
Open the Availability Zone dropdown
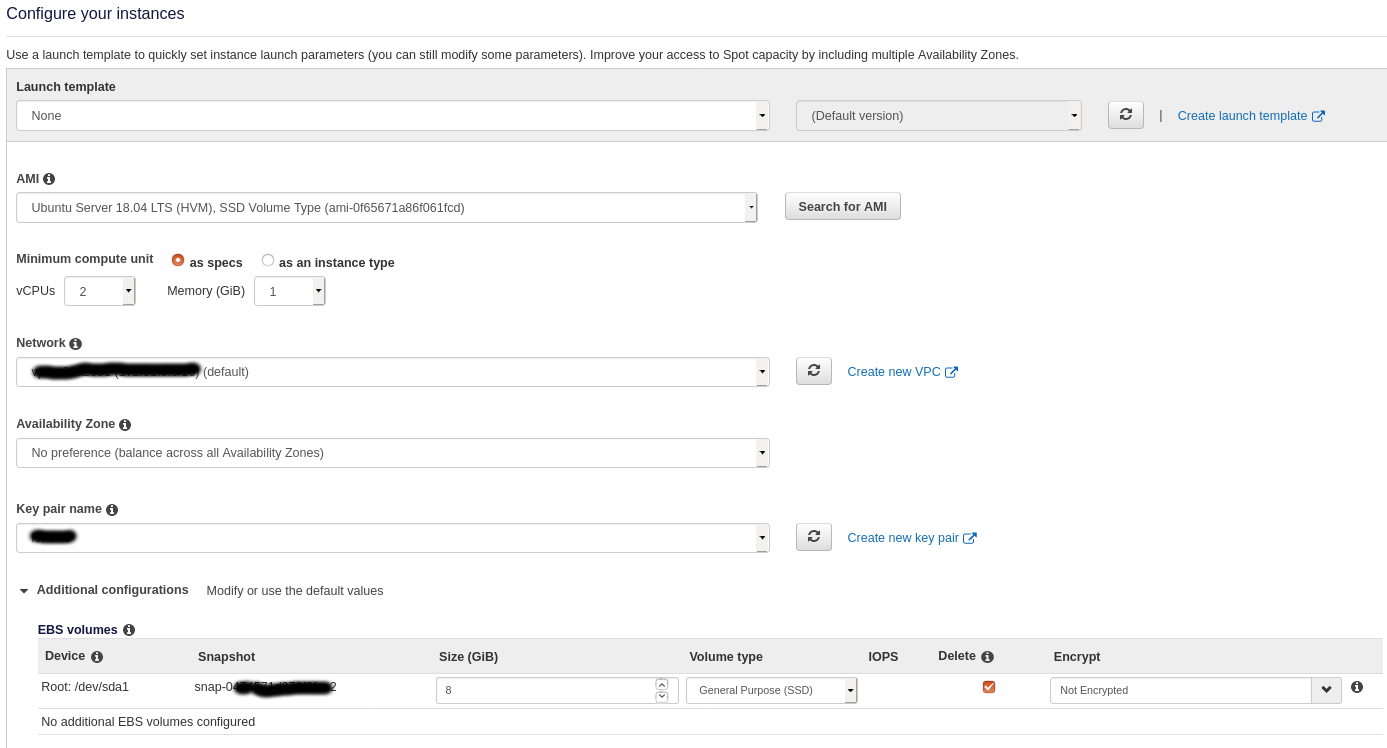392,453
